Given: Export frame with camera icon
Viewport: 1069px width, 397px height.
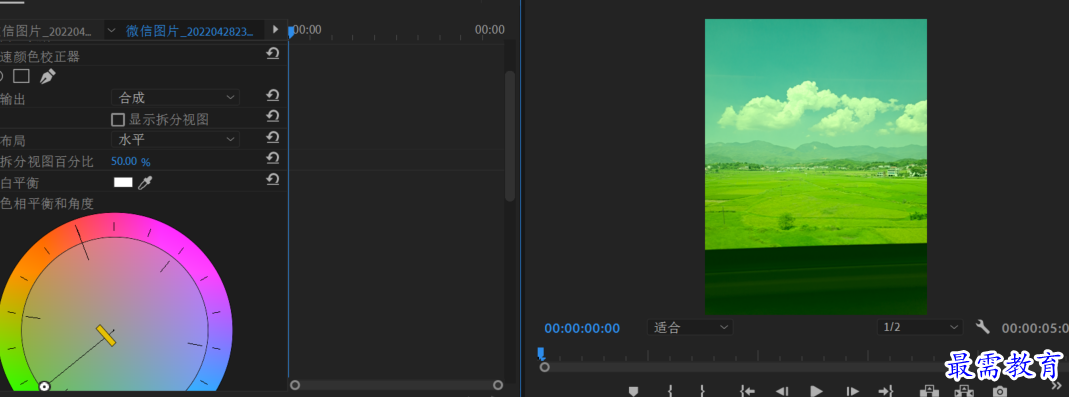Looking at the screenshot, I should pyautogui.click(x=999, y=391).
